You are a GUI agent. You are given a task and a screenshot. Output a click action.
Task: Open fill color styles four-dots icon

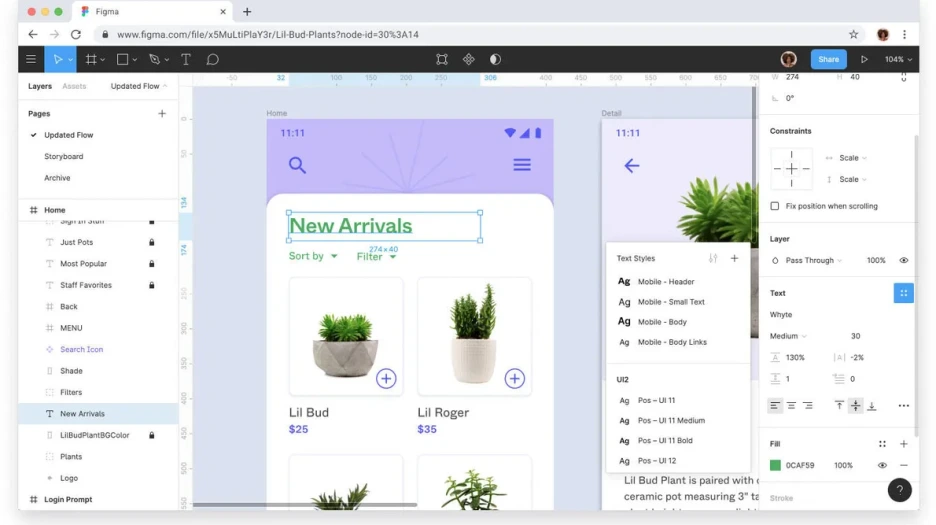[x=882, y=444]
